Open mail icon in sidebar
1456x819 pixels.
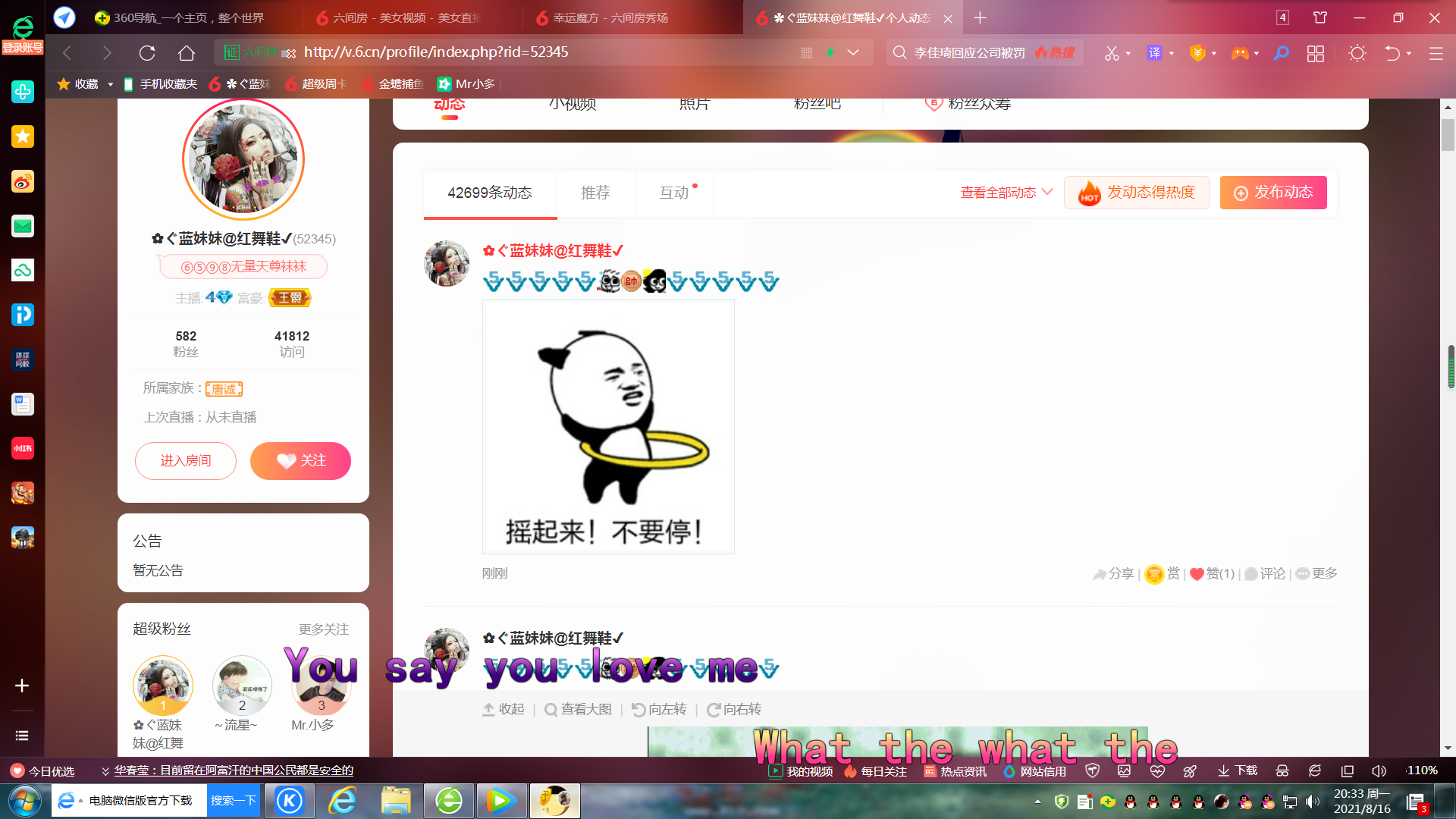23,226
